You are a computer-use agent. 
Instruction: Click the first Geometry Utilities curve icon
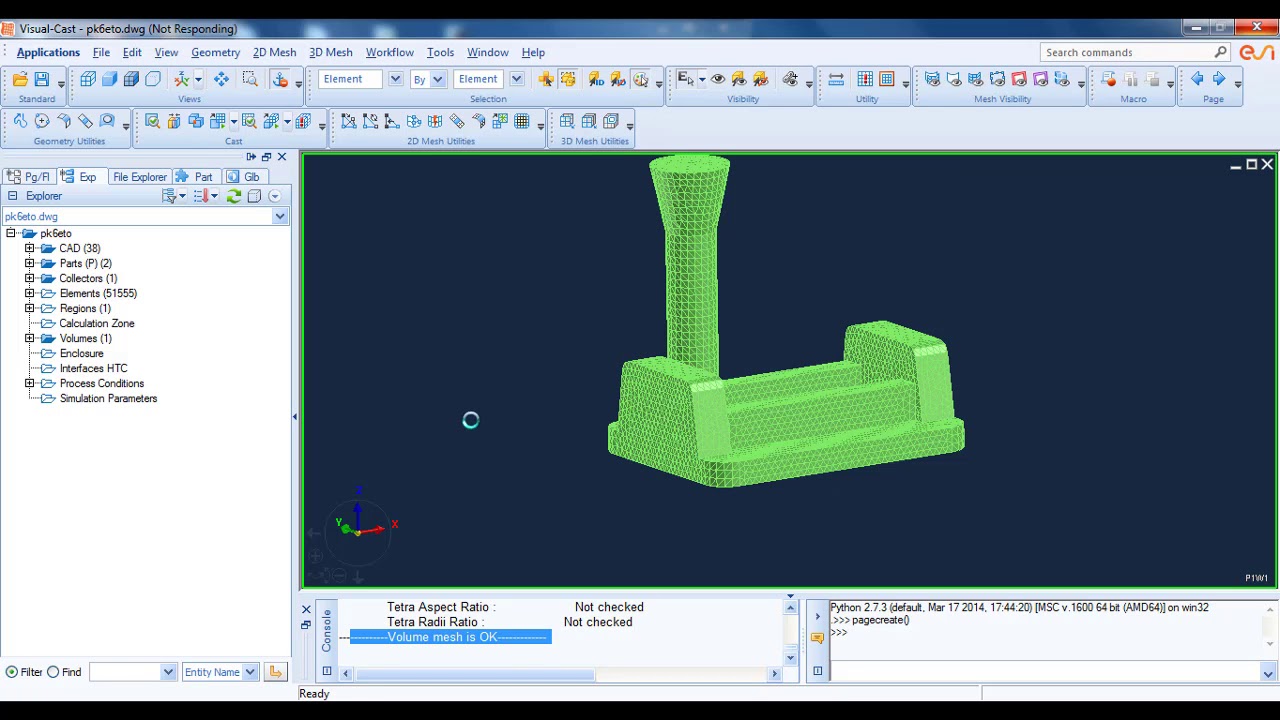click(x=20, y=121)
